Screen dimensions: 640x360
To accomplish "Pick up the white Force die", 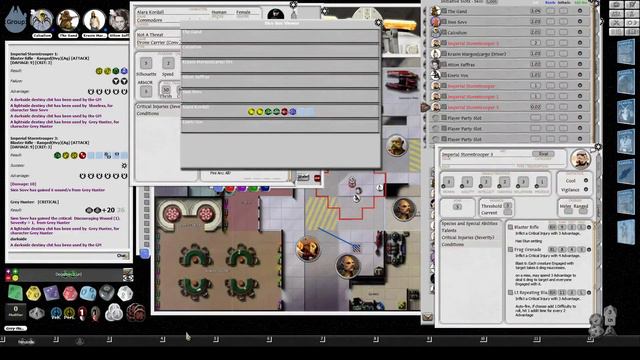I will [125, 293].
